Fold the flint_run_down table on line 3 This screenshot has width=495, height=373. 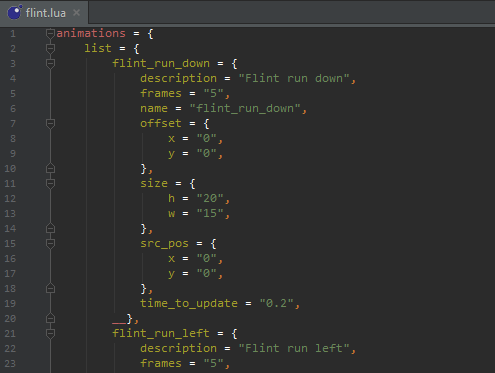point(50,64)
